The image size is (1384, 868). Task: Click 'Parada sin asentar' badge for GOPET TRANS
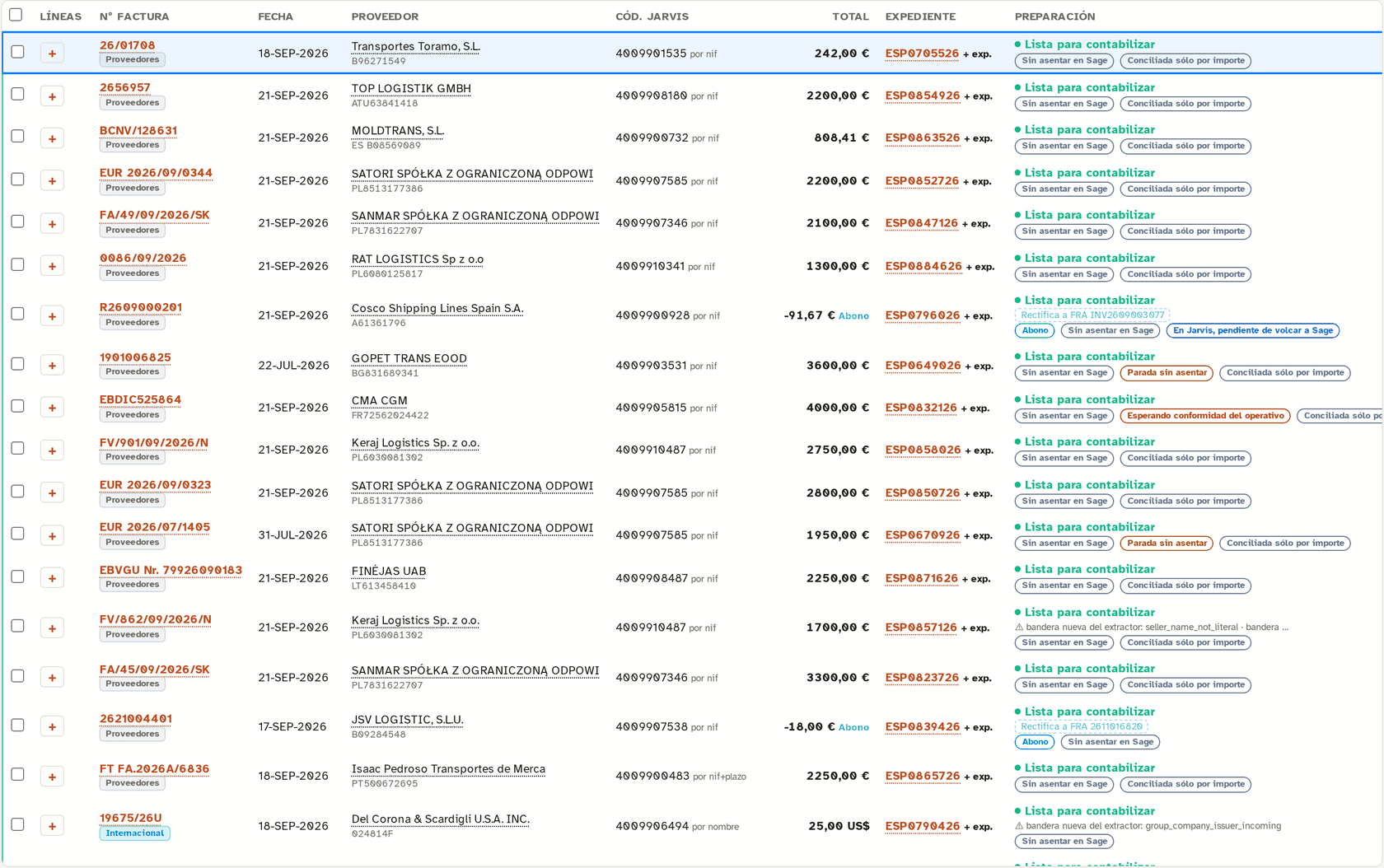pos(1167,373)
